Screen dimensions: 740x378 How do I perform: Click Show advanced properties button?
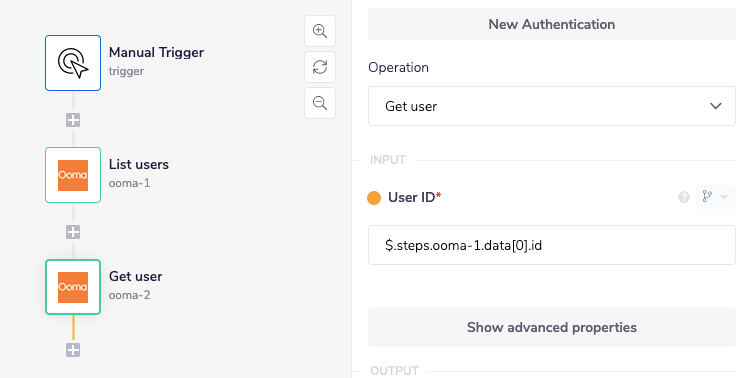552,327
